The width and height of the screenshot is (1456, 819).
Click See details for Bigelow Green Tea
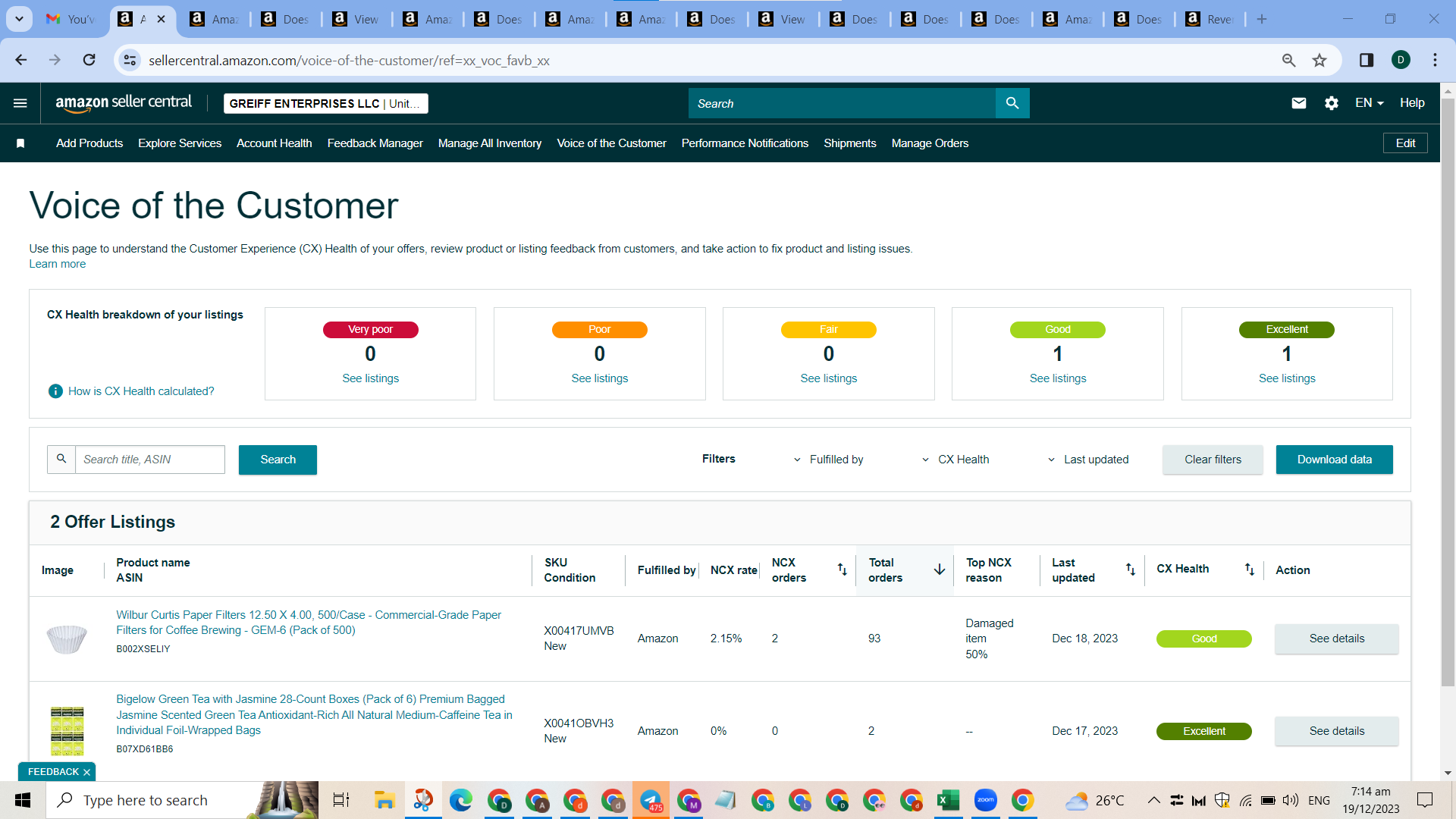(1336, 731)
